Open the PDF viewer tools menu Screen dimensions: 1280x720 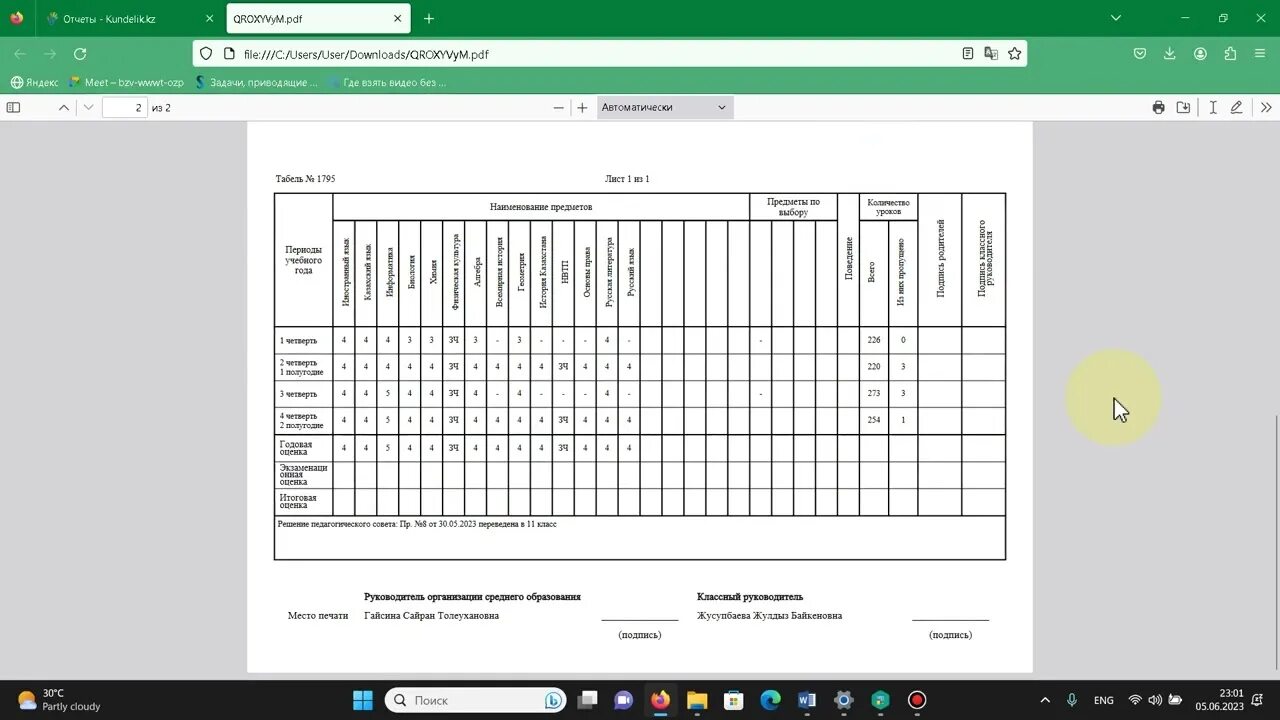click(1266, 107)
